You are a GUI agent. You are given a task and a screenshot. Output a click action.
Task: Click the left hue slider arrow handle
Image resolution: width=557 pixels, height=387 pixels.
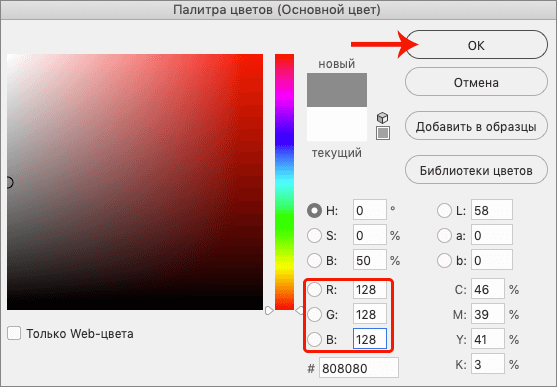(269, 310)
